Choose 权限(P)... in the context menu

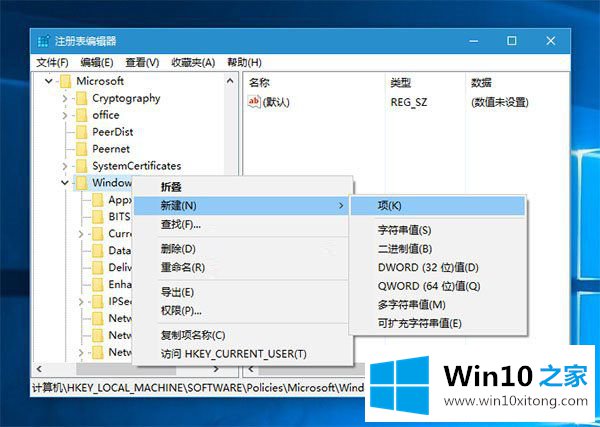[243, 311]
